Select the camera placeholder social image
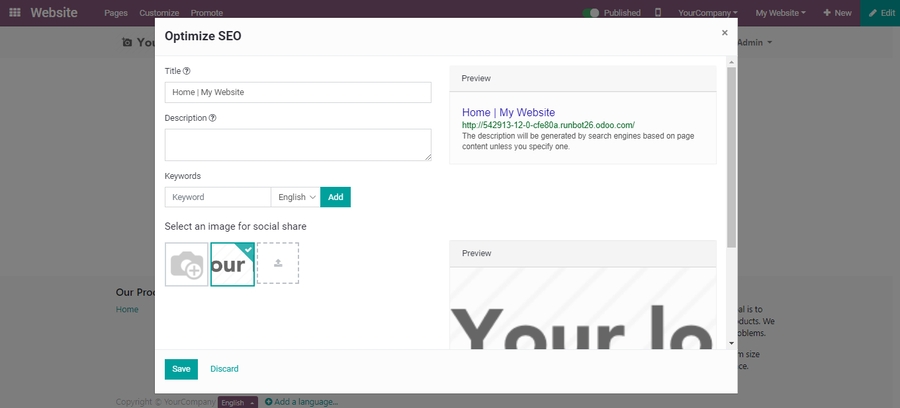The image size is (900, 408). [x=187, y=264]
